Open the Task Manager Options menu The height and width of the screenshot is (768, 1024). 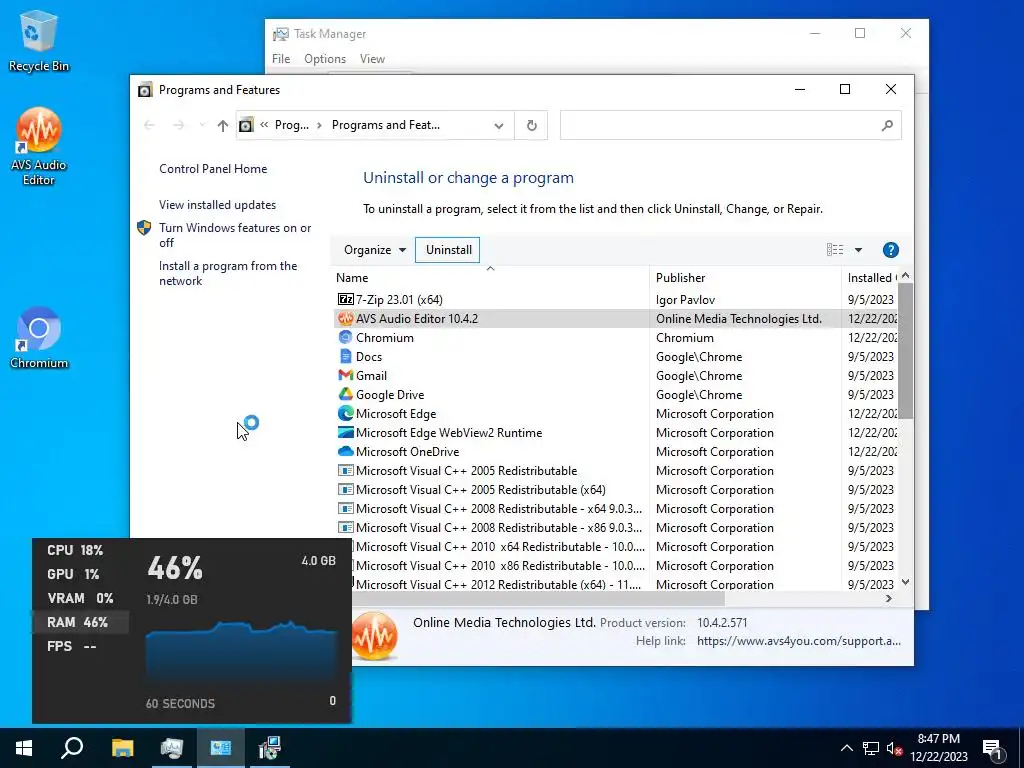(325, 59)
